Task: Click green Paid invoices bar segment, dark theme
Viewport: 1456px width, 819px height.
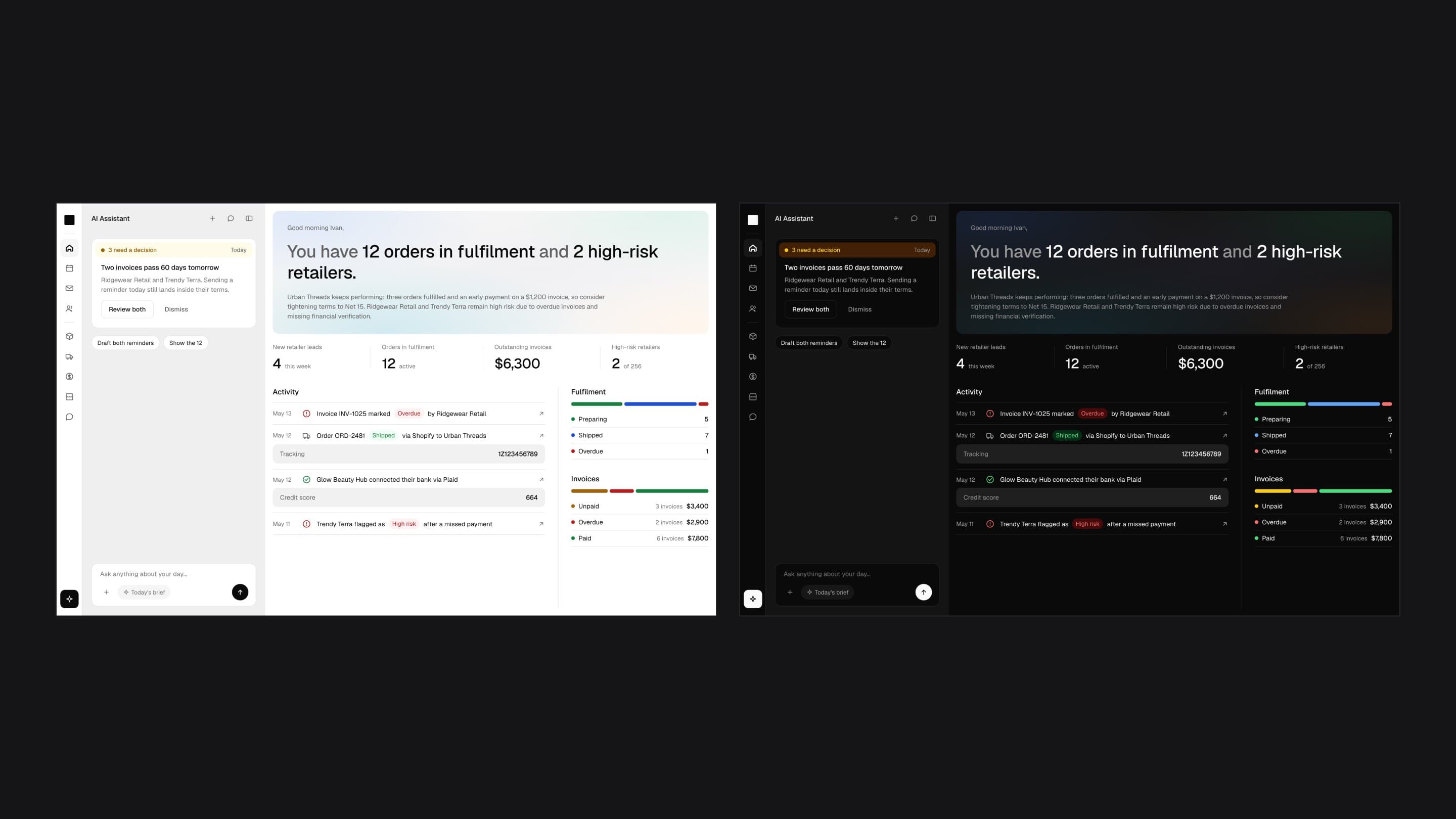Action: pyautogui.click(x=1355, y=491)
